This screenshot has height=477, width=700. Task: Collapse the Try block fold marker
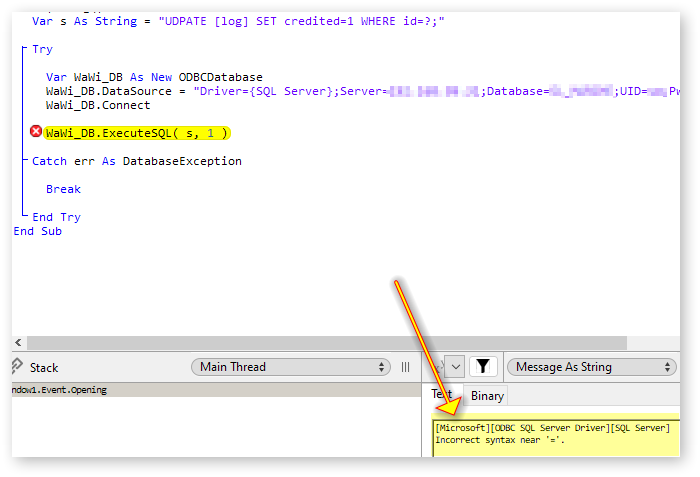point(23,49)
